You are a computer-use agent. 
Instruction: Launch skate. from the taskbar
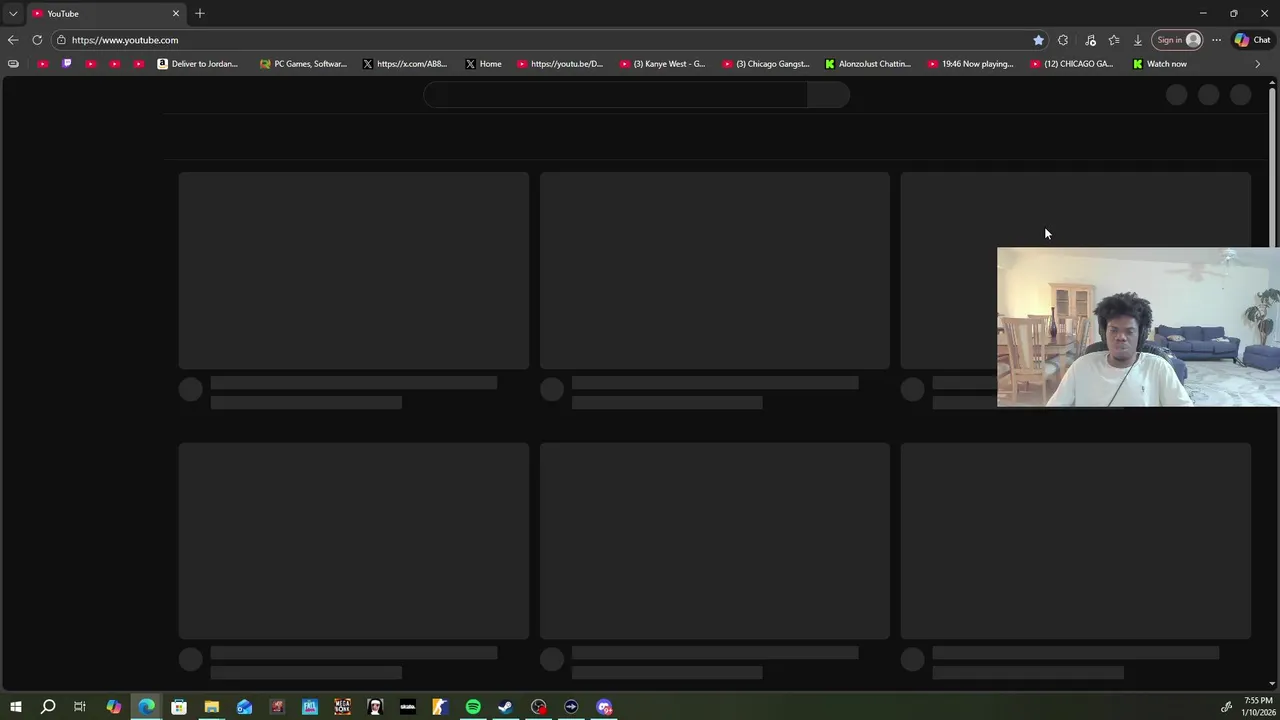click(x=408, y=707)
